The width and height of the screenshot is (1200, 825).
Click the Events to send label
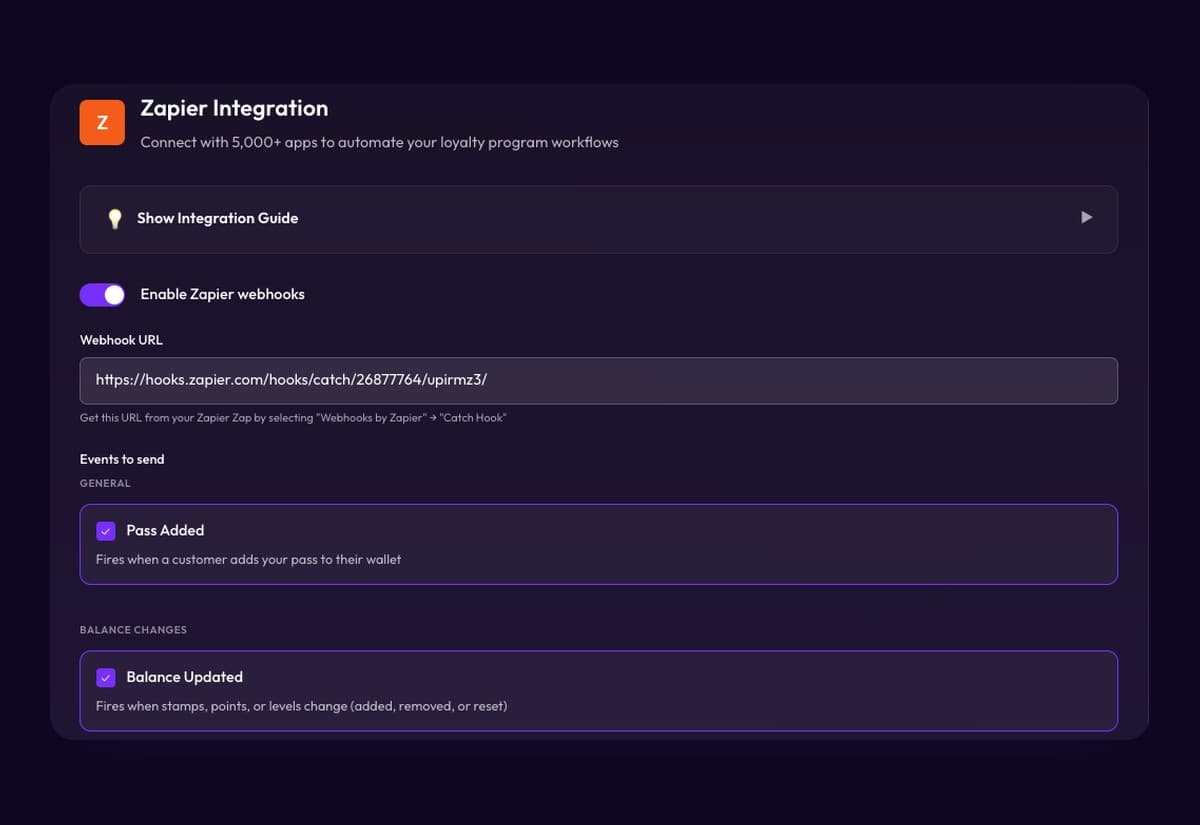[122, 459]
